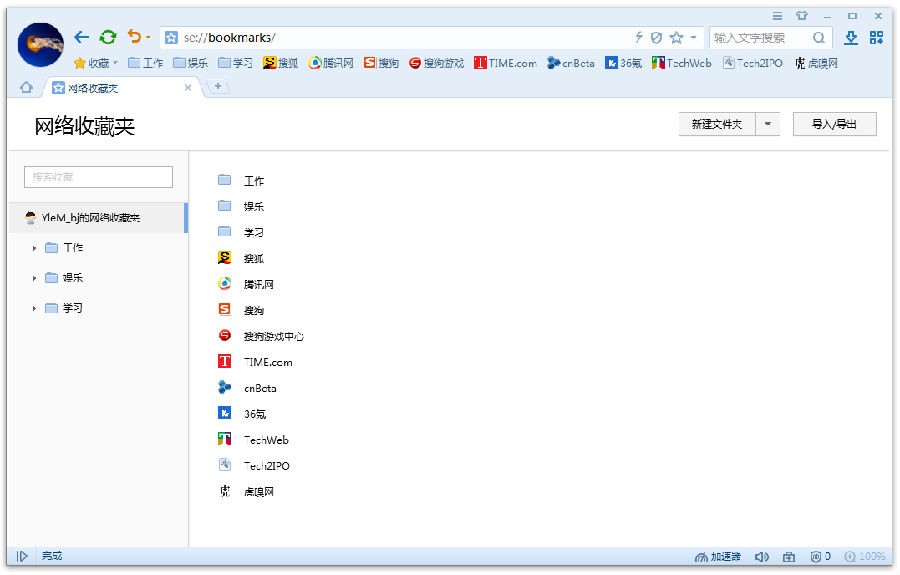The height and width of the screenshot is (575, 900).
Task: Click the 搜索收藏 search input field
Action: (98, 177)
